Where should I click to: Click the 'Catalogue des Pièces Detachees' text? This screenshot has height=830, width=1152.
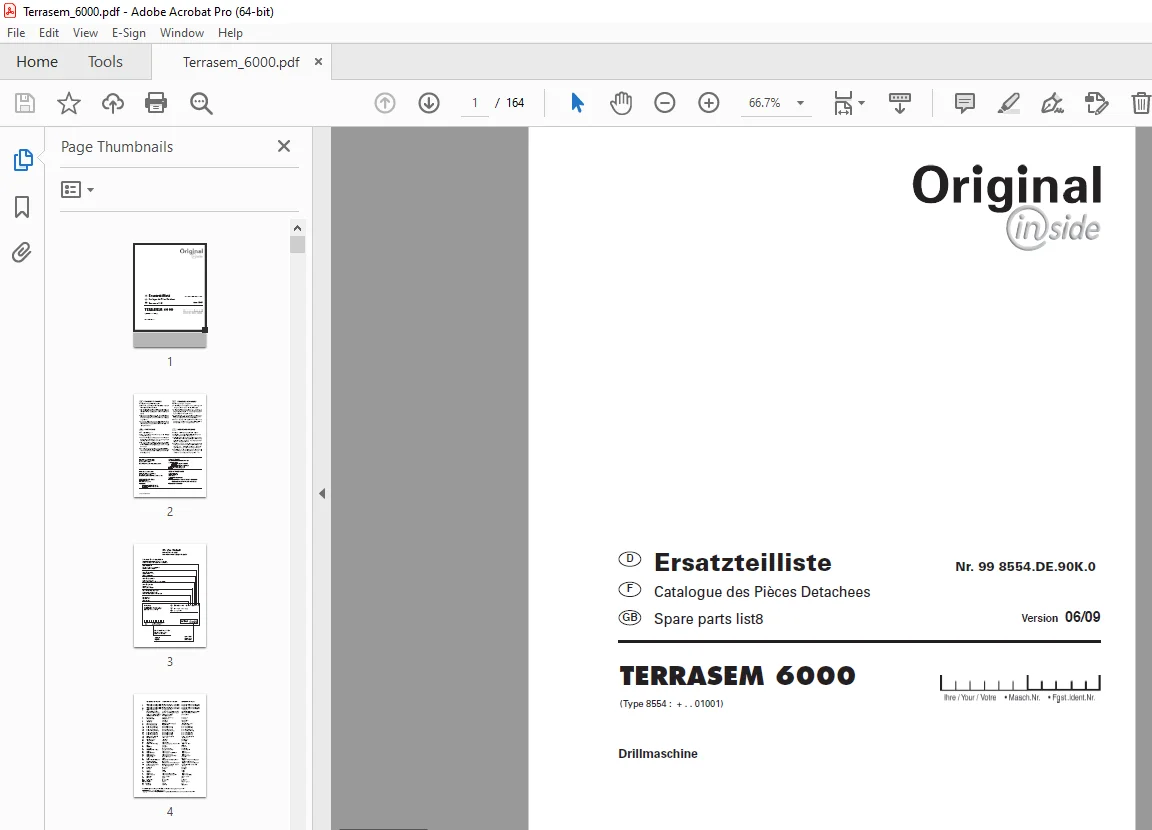[762, 592]
